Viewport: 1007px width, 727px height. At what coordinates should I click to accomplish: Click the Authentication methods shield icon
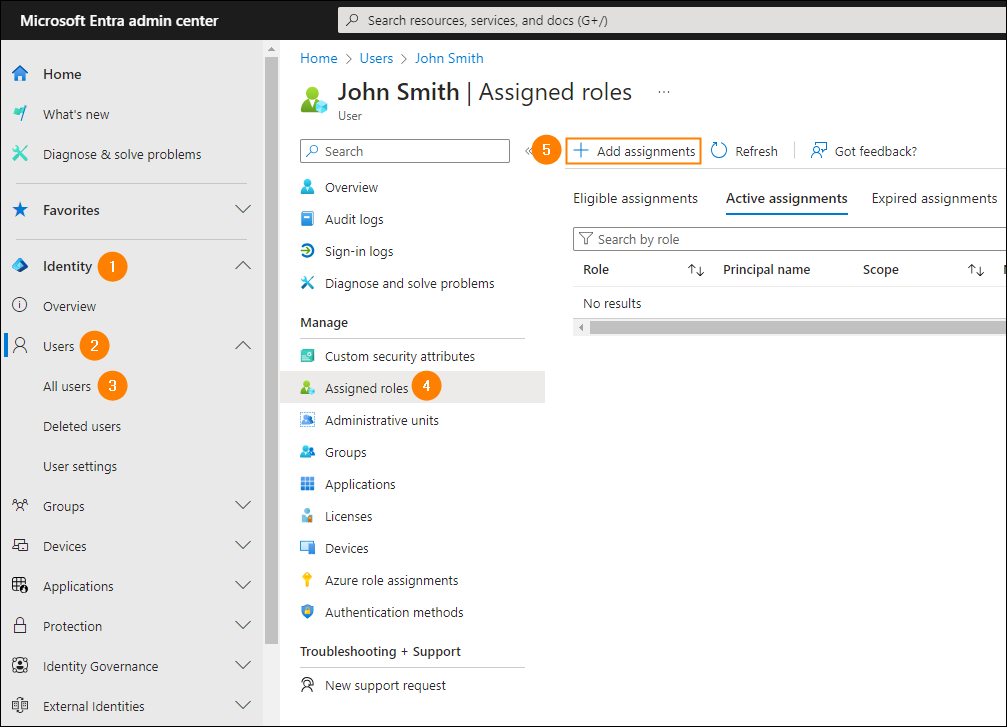click(308, 612)
